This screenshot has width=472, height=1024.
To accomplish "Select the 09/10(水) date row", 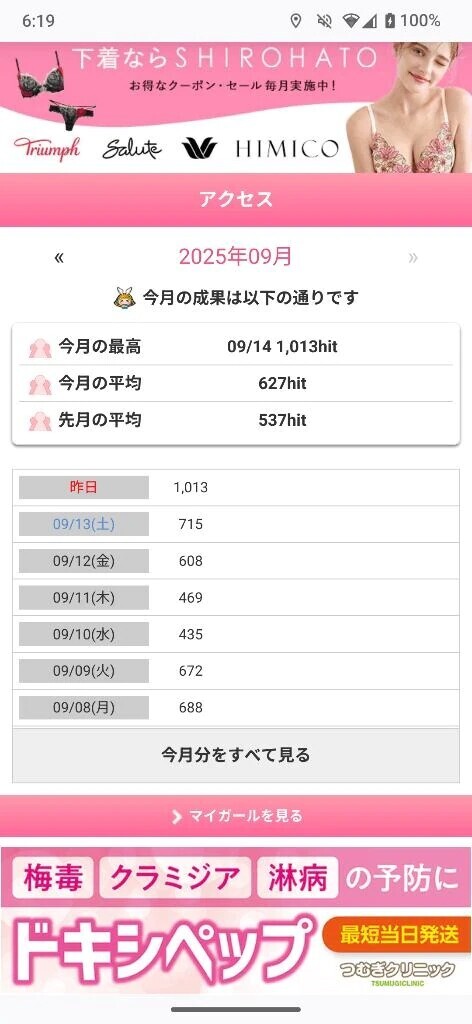I will pos(236,634).
